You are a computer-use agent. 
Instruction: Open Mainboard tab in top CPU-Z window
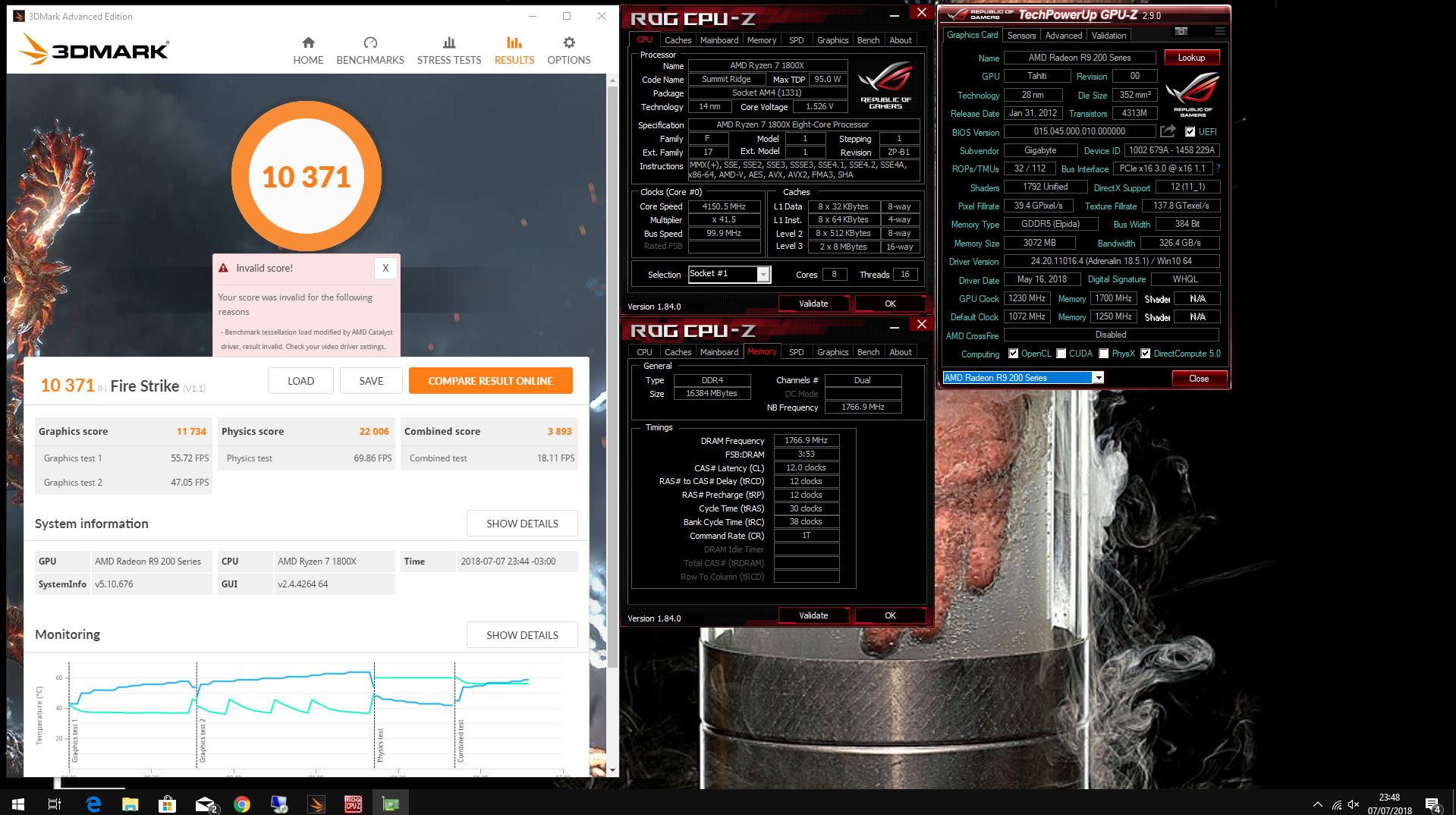[x=719, y=40]
